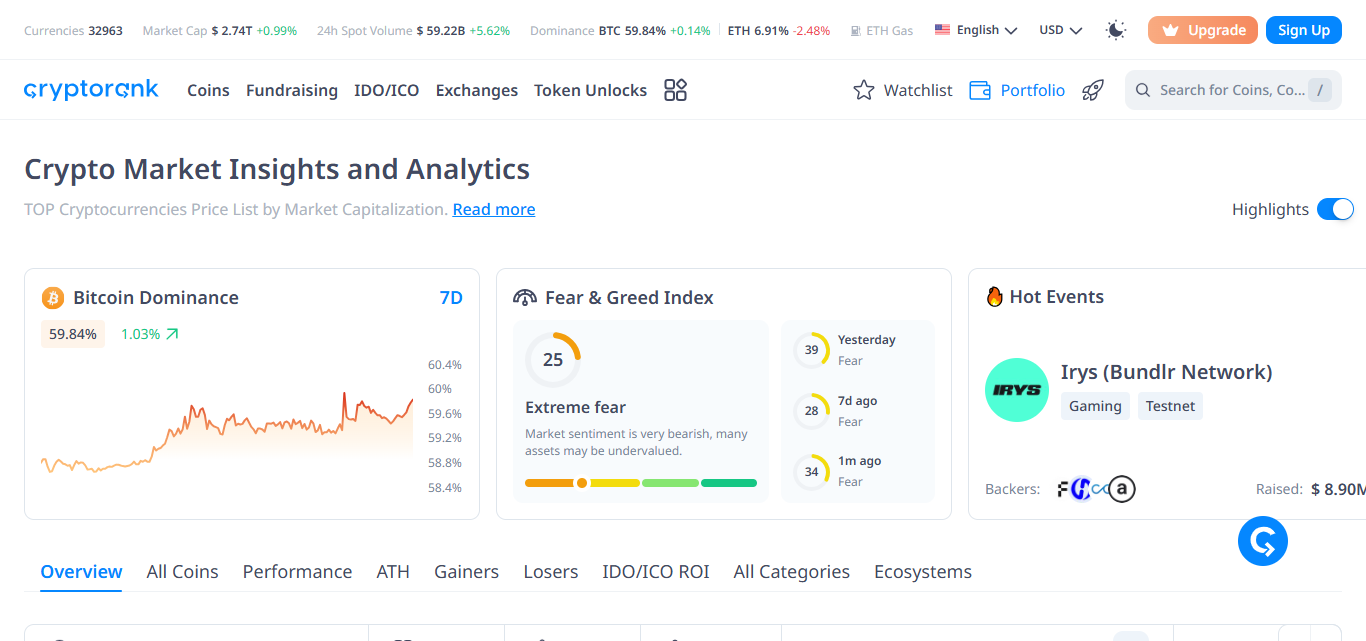
Task: Click the green segment of the sentiment bar
Action: 729,483
